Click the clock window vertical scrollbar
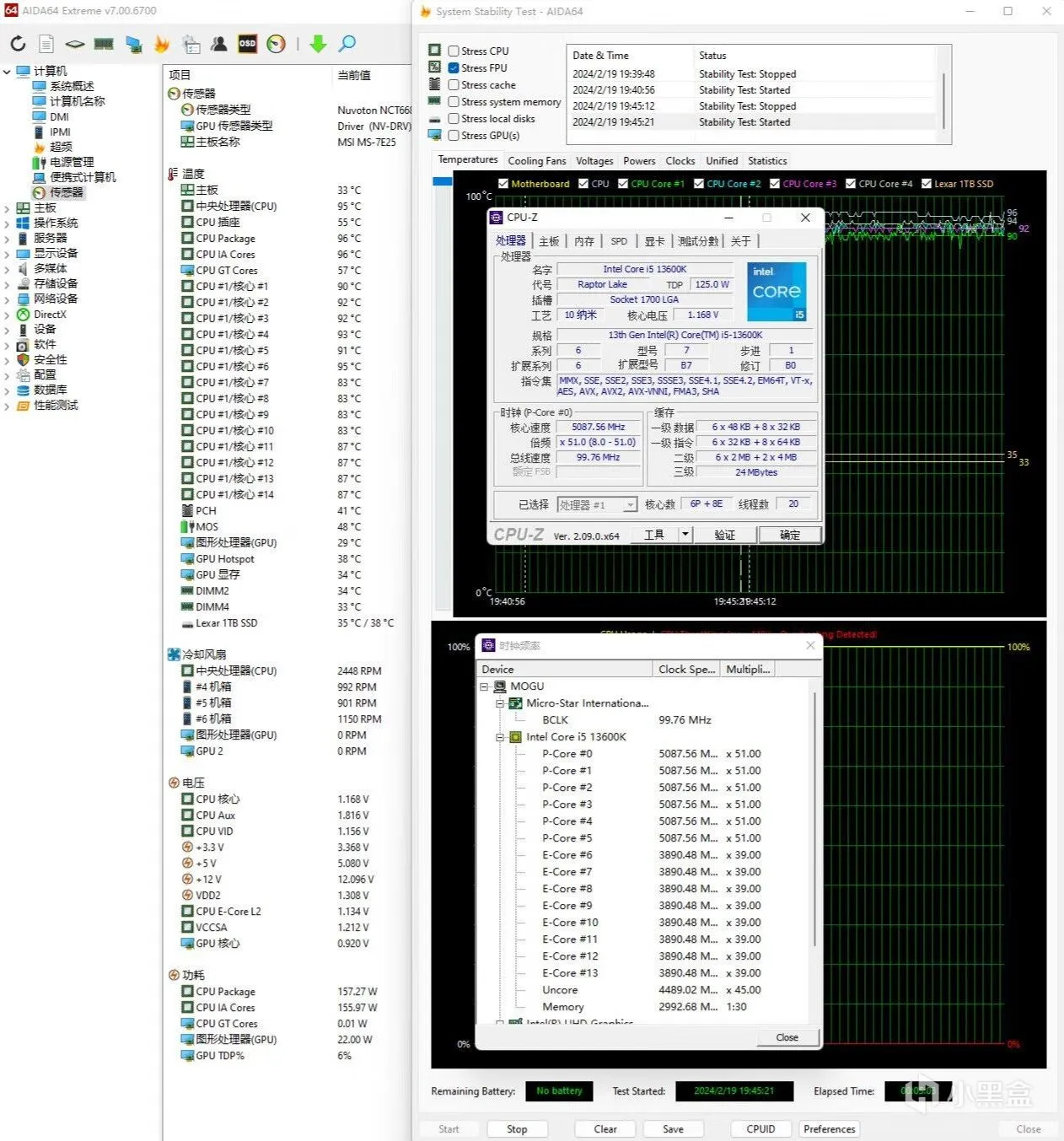Viewport: 1064px width, 1141px height. coord(814,818)
